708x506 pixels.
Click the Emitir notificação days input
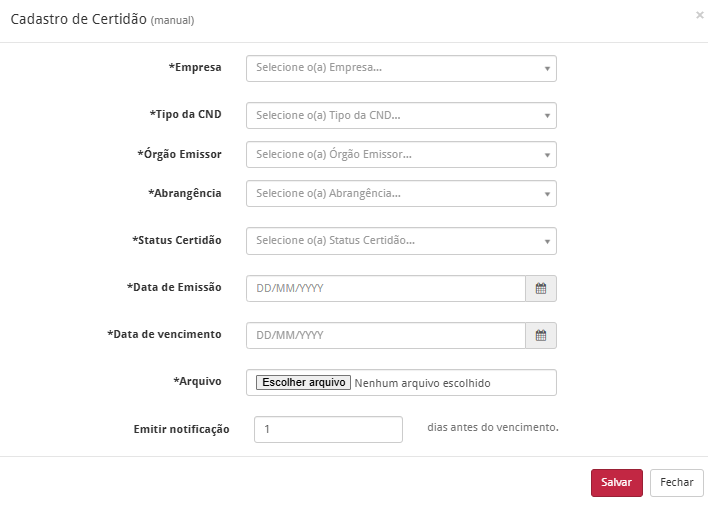click(x=328, y=429)
